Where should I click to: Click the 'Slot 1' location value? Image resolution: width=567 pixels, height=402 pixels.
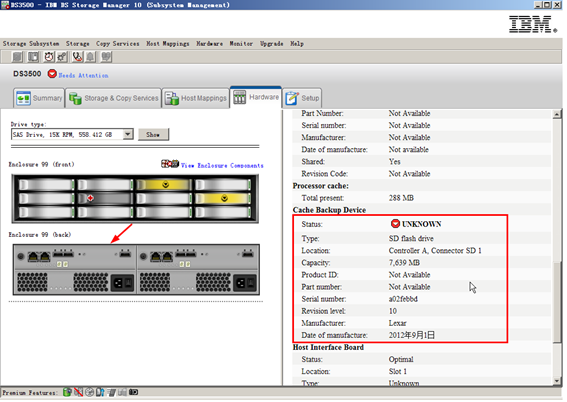tap(398, 371)
